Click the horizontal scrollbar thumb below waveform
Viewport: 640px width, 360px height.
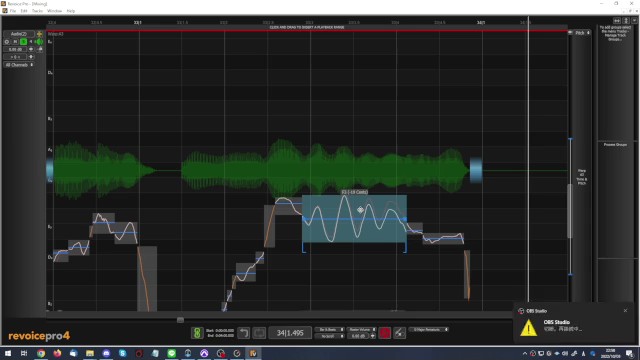tap(180, 320)
